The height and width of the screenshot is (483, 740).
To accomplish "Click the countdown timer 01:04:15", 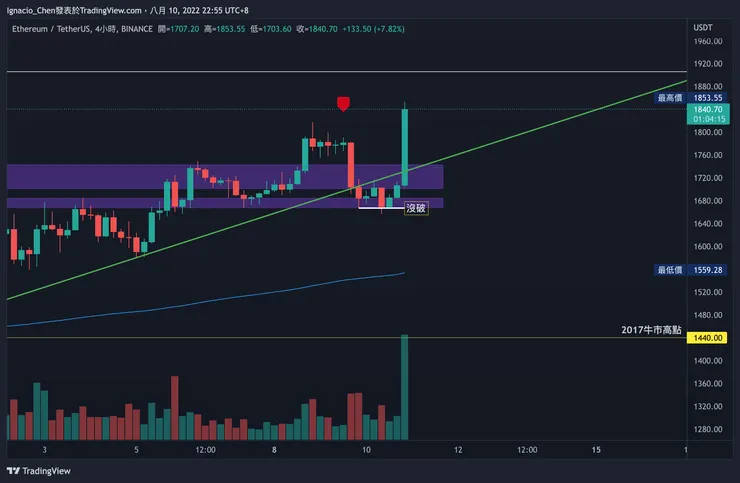I will (x=709, y=119).
